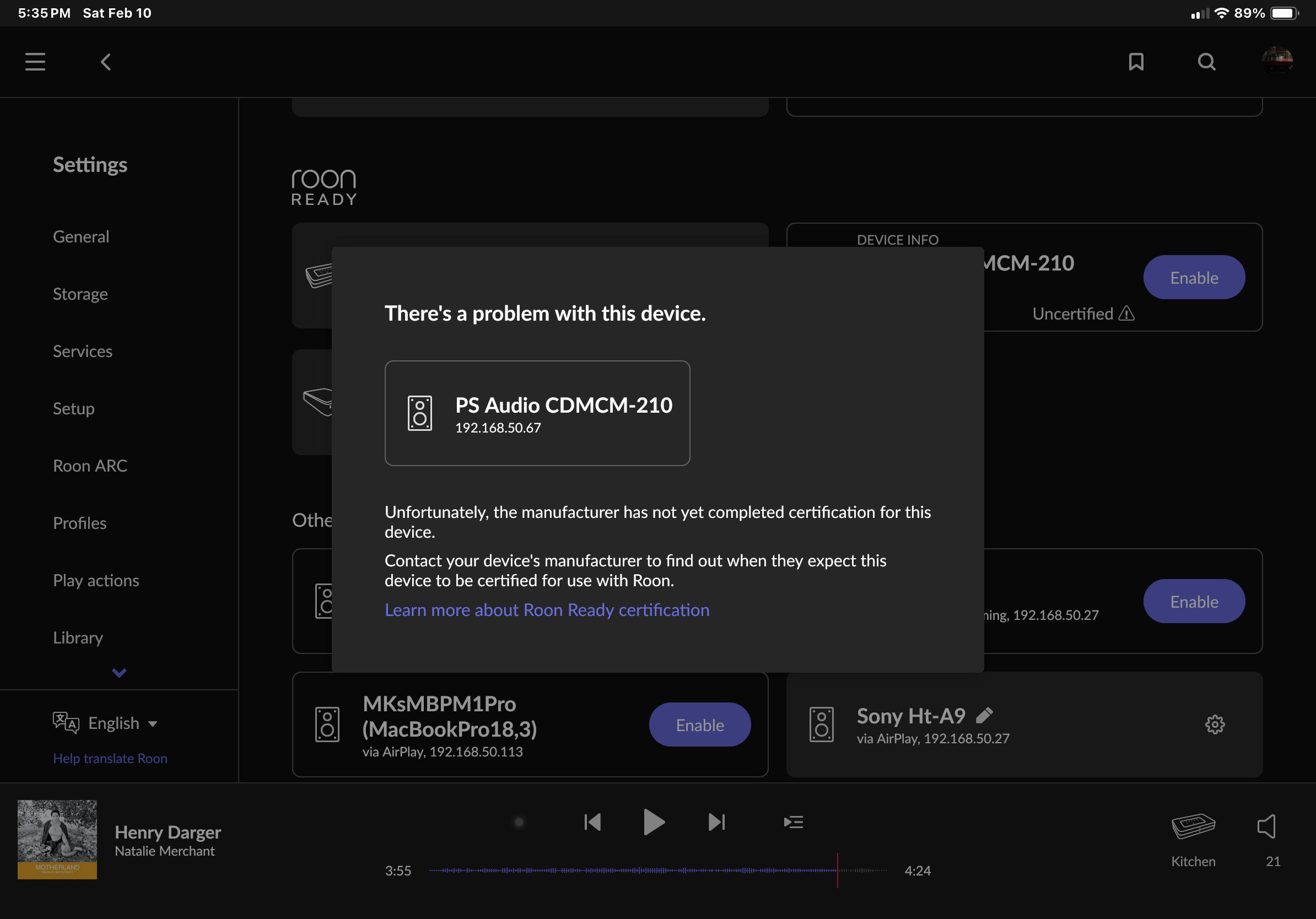1316x919 pixels.
Task: Open Services settings
Action: pyautogui.click(x=83, y=351)
